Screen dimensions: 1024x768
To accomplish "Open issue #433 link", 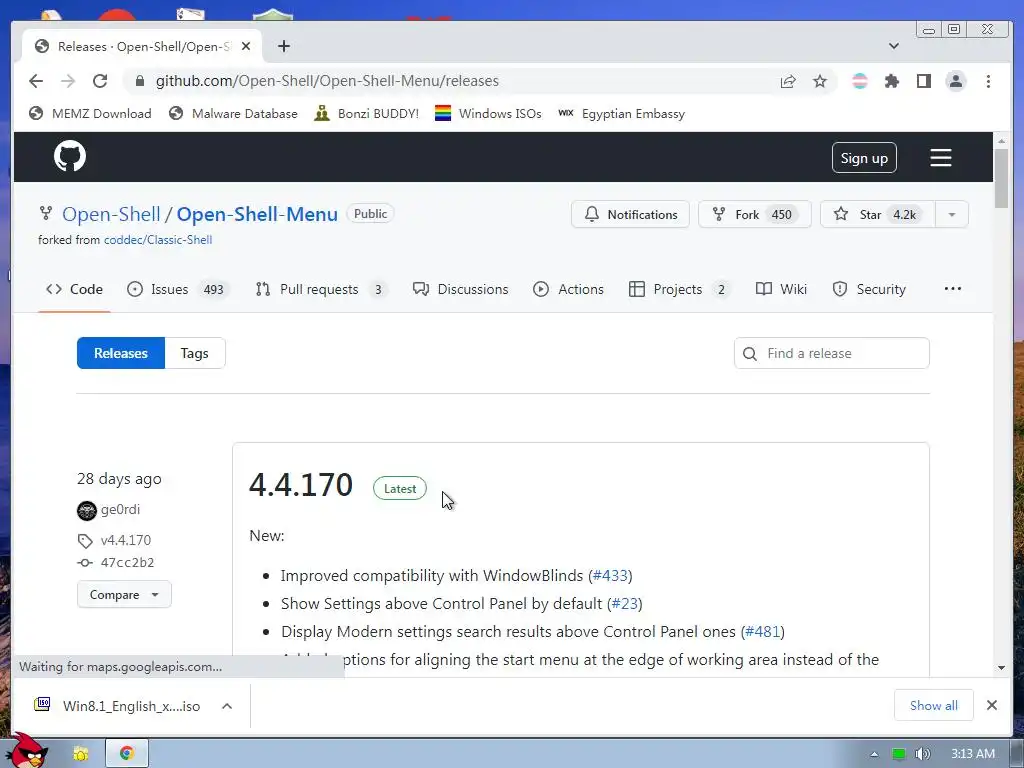I will 610,575.
